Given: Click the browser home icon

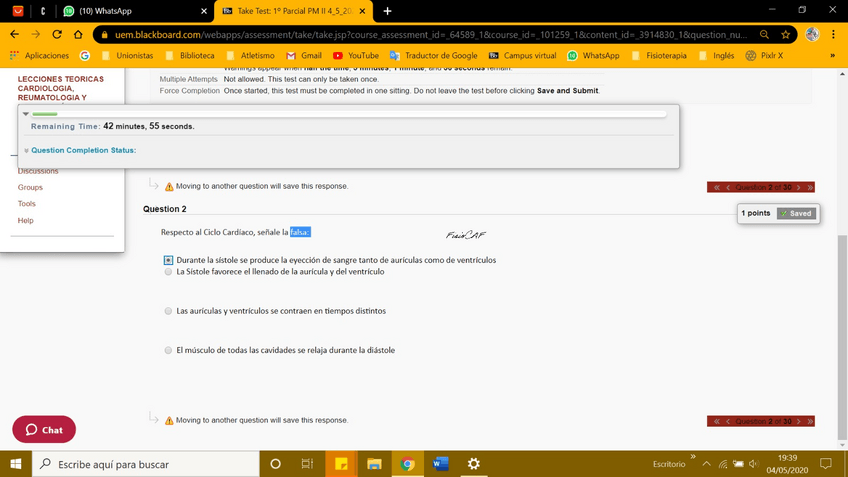Looking at the screenshot, I should pos(78,34).
